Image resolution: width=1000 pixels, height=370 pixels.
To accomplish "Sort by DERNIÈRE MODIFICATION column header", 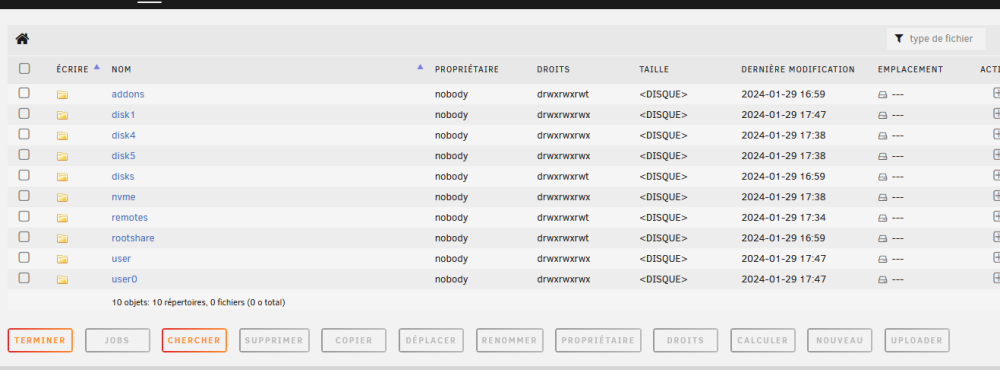I will click(798, 70).
